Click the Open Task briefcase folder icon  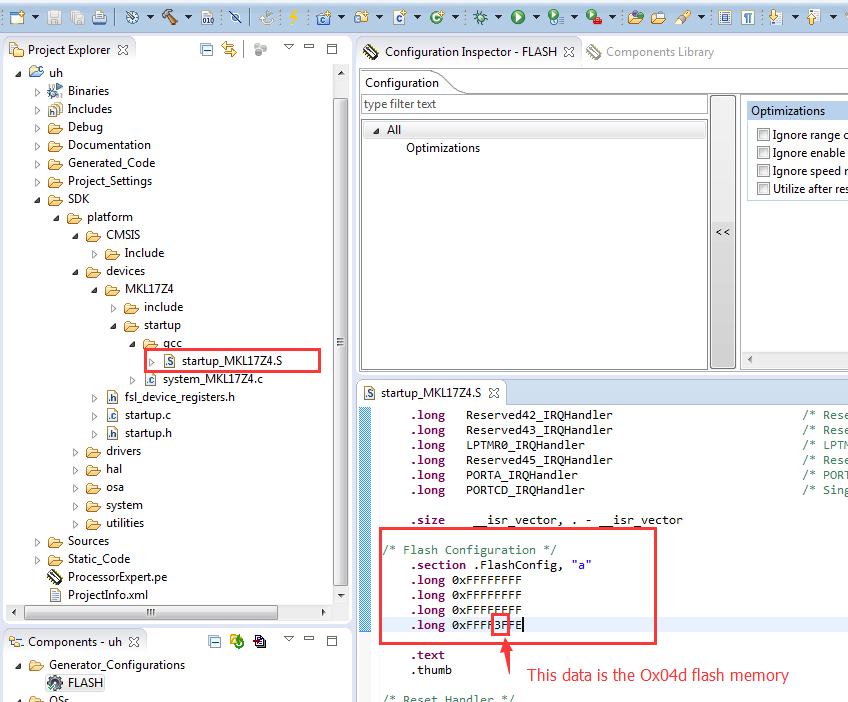658,17
